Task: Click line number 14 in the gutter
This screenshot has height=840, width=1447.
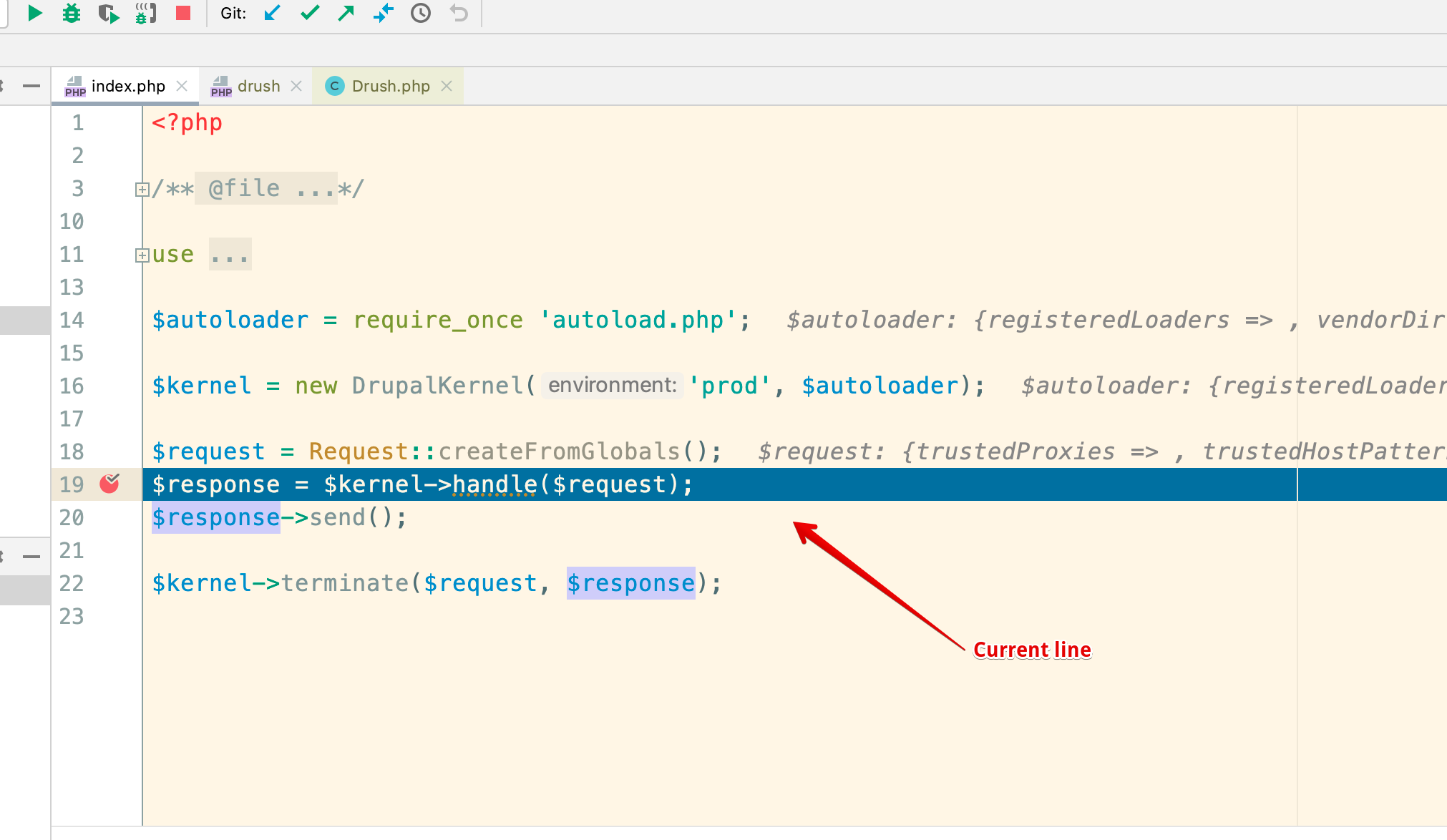Action: pos(72,320)
